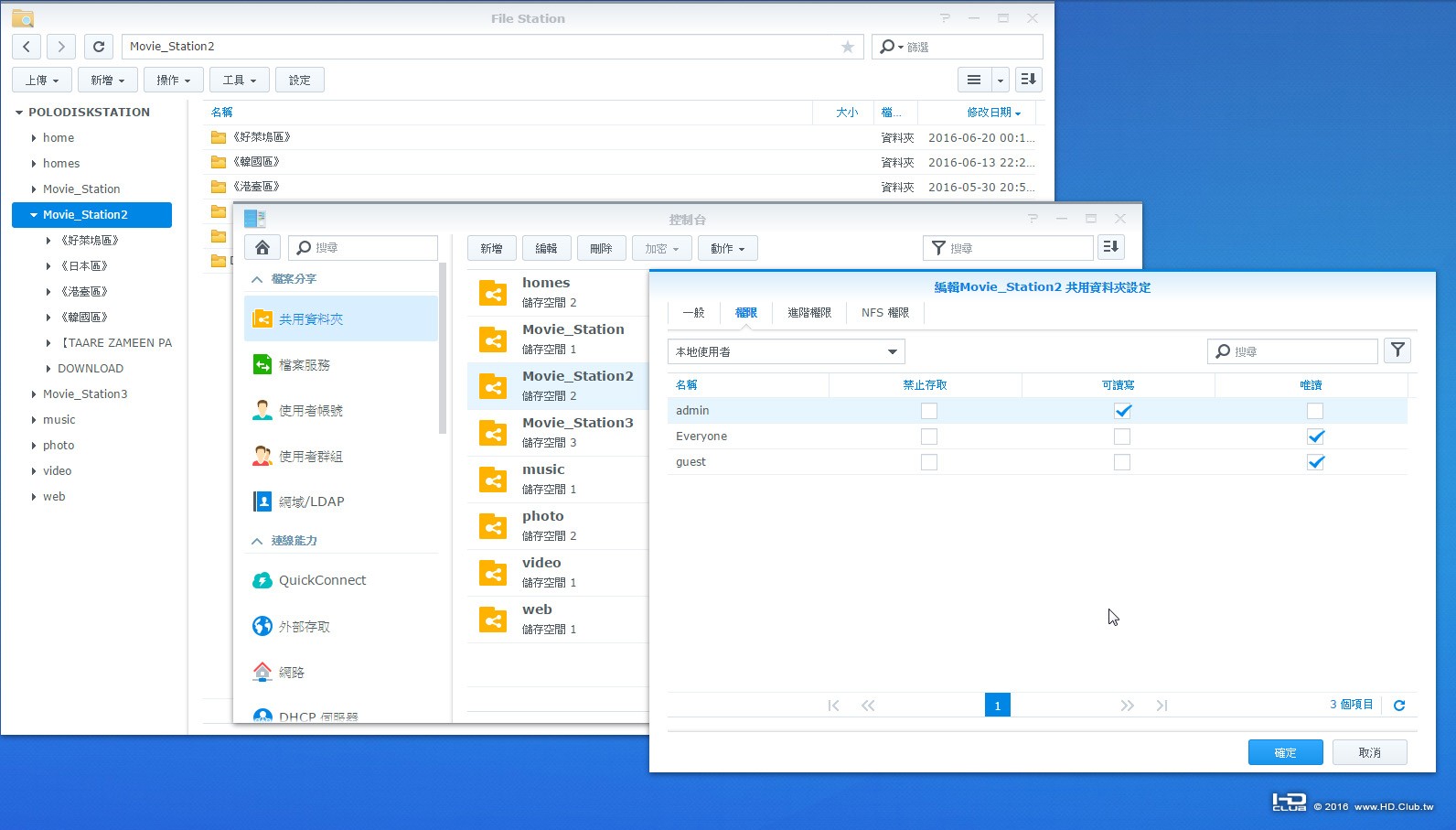Open File Services in Control Panel

(341, 364)
